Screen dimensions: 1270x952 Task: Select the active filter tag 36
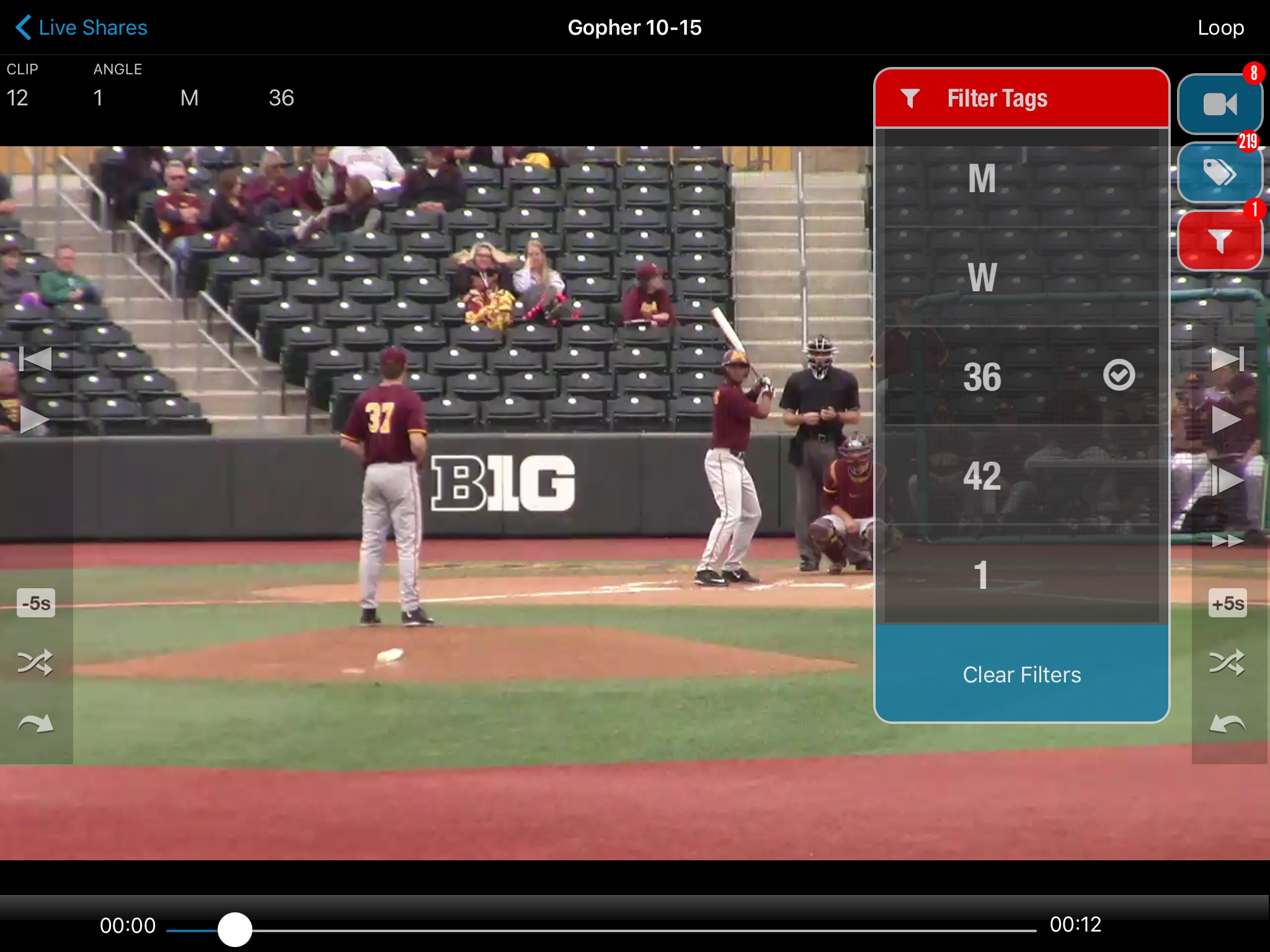click(x=1020, y=375)
